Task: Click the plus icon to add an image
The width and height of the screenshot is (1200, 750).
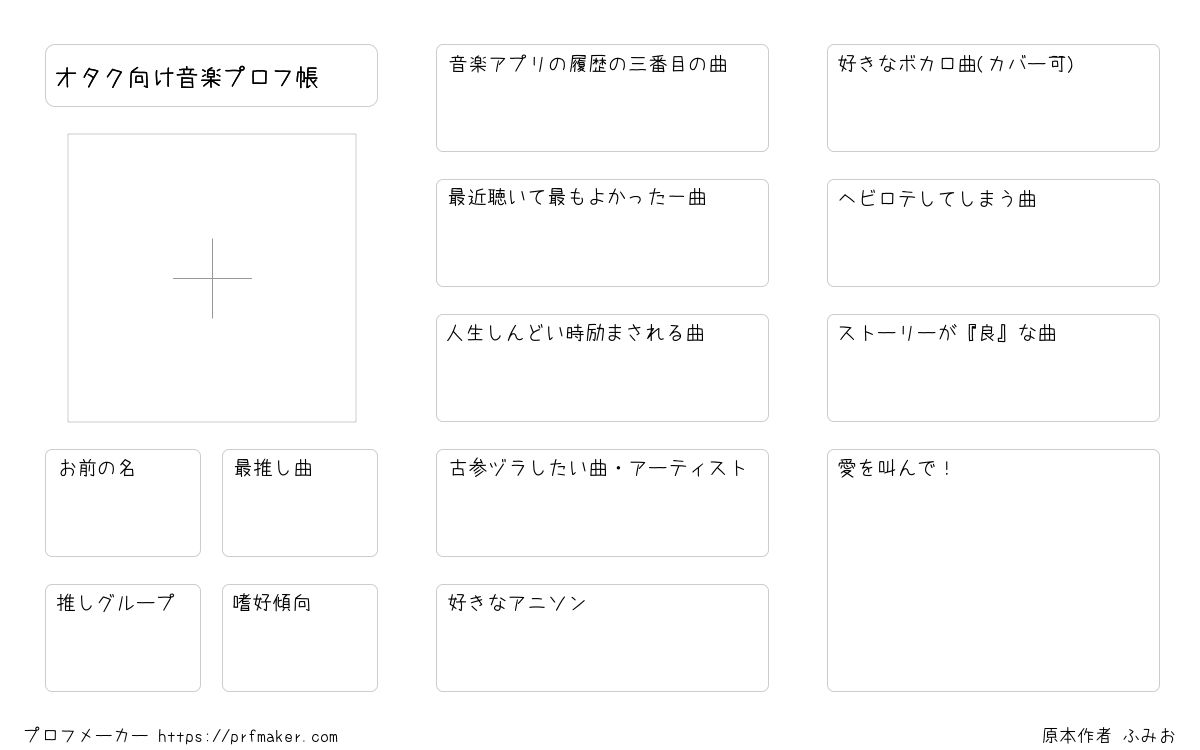Action: click(x=212, y=278)
